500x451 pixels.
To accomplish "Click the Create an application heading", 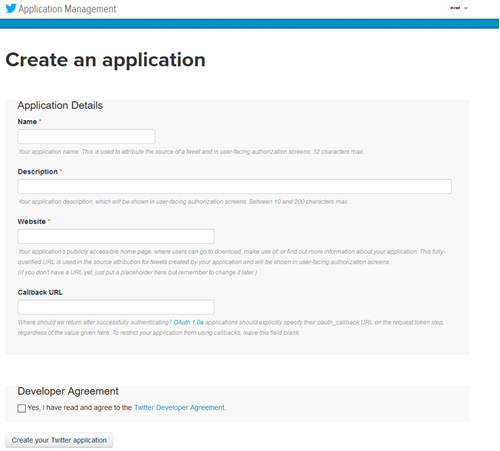I will point(105,60).
